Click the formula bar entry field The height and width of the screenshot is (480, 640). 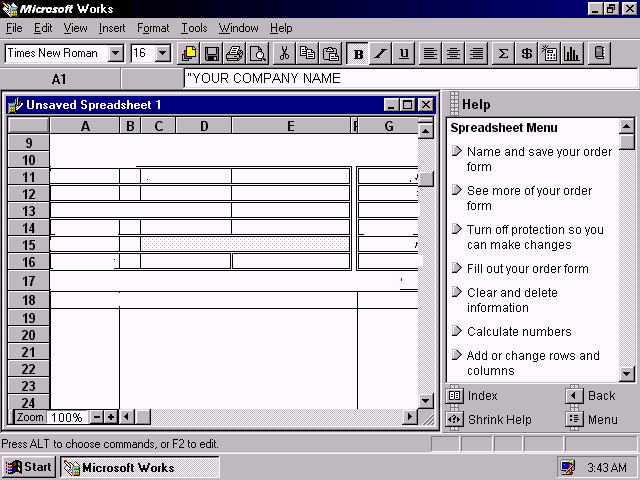pyautogui.click(x=410, y=78)
